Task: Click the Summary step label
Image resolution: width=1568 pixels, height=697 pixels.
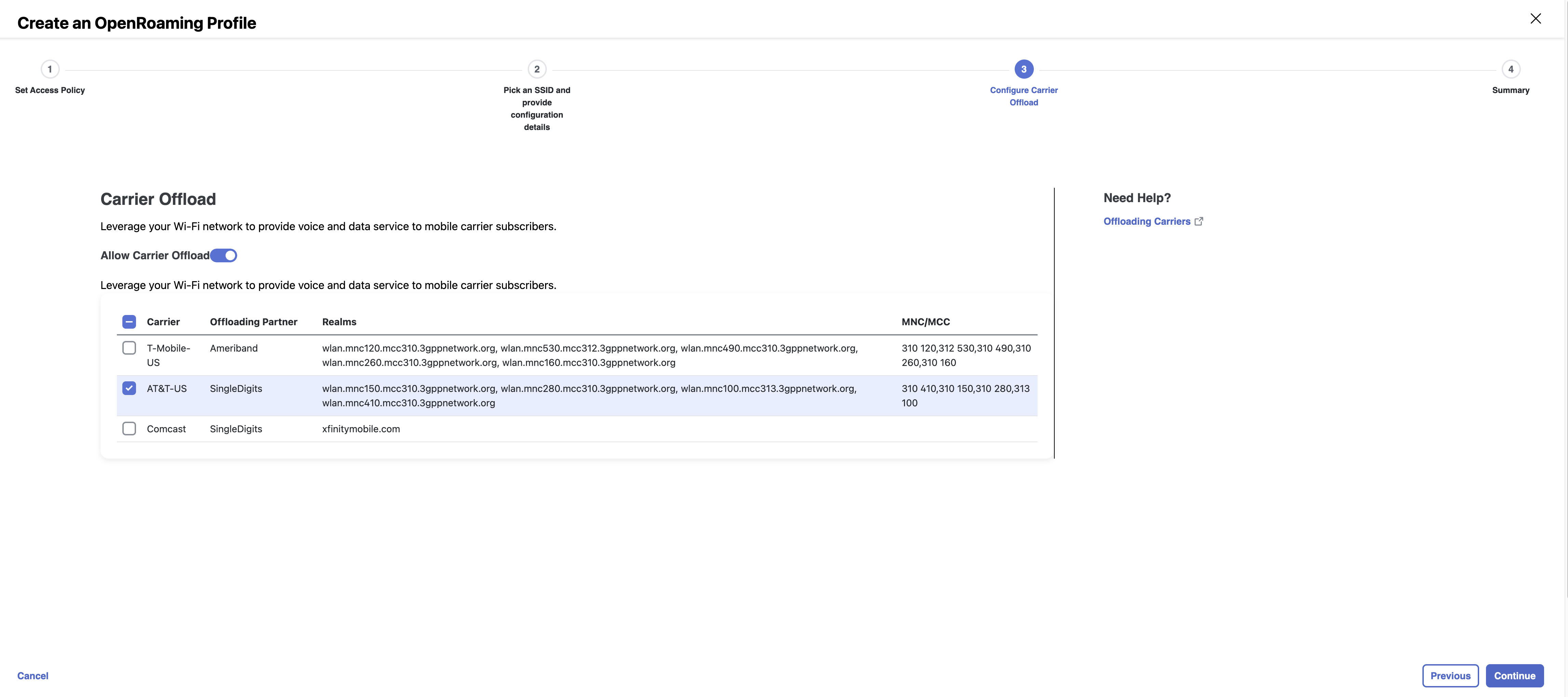Action: (x=1510, y=90)
